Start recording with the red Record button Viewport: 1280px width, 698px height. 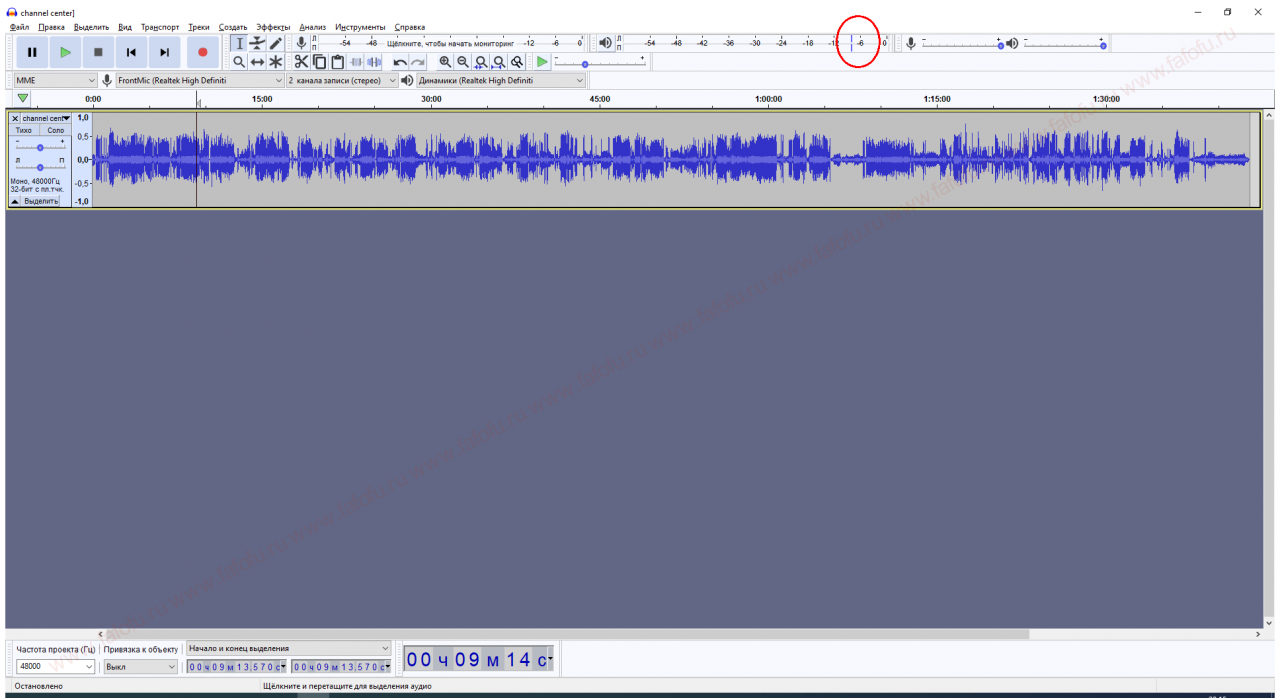[203, 52]
